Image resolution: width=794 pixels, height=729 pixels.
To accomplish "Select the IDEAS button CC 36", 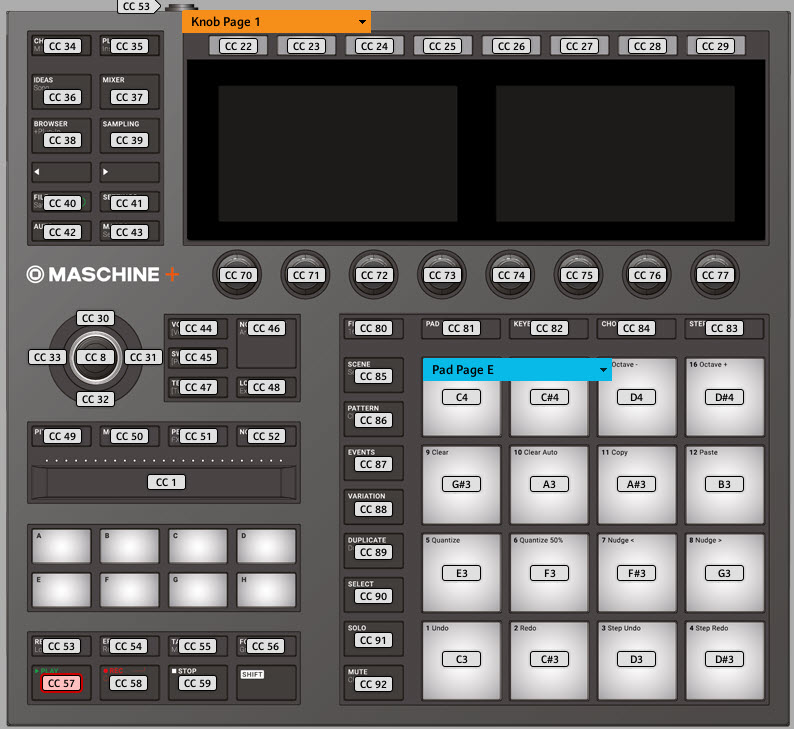I will point(61,92).
